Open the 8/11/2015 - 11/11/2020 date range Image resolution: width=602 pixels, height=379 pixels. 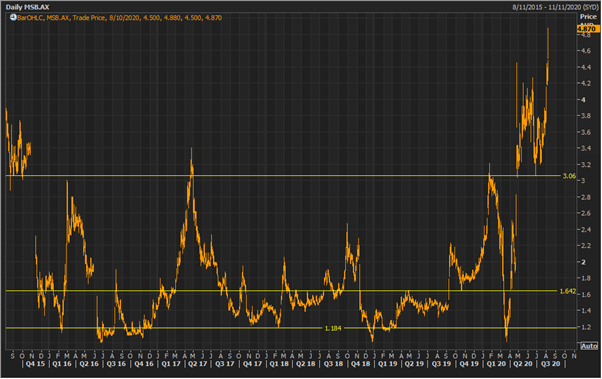click(x=555, y=7)
